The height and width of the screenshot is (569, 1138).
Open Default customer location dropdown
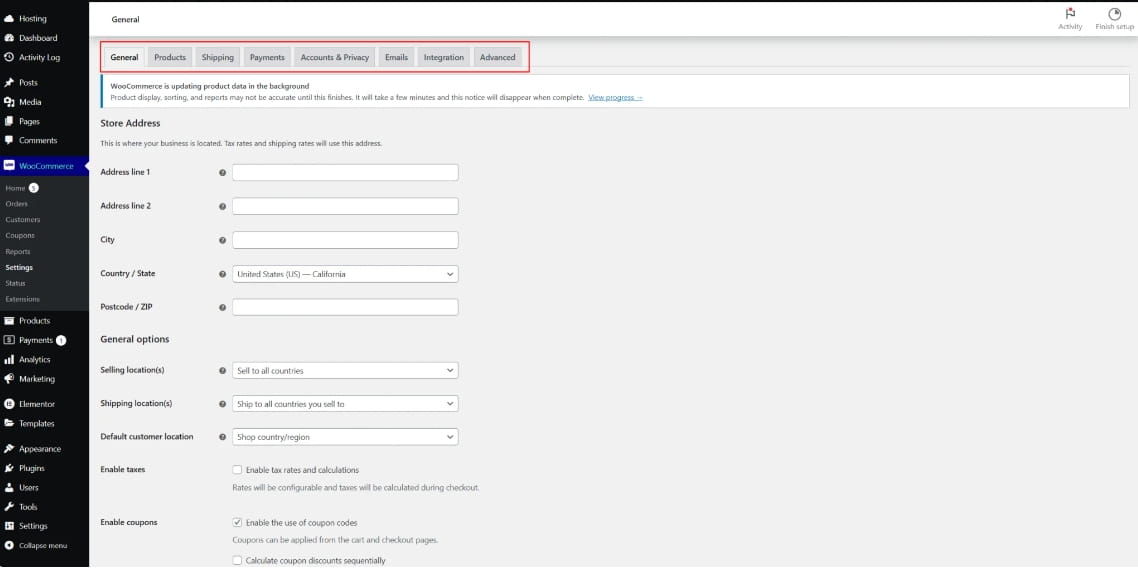pos(344,437)
